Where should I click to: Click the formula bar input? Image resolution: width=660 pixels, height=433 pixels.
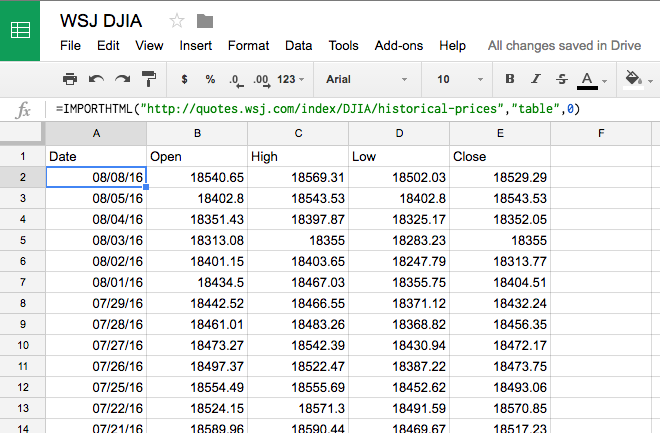point(350,108)
